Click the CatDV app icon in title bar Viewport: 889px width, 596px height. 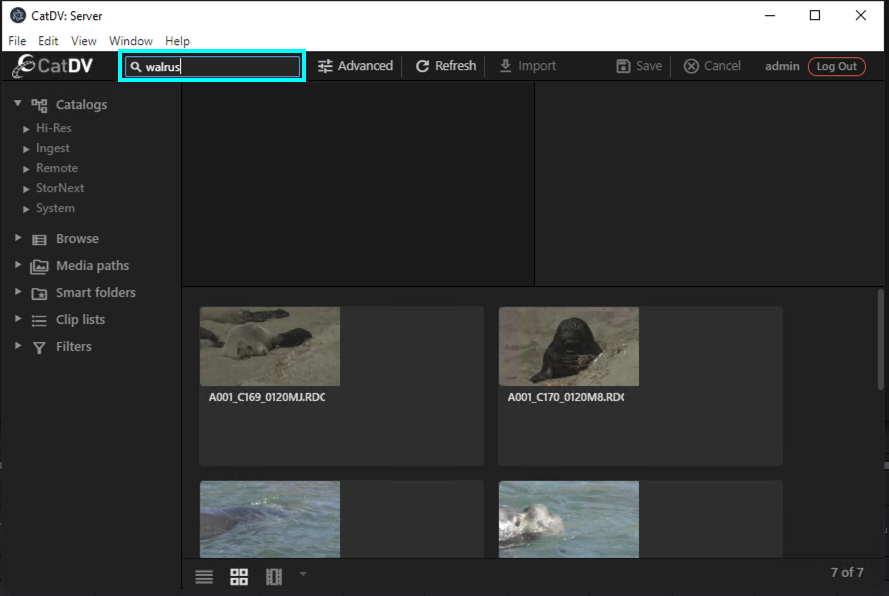click(18, 15)
